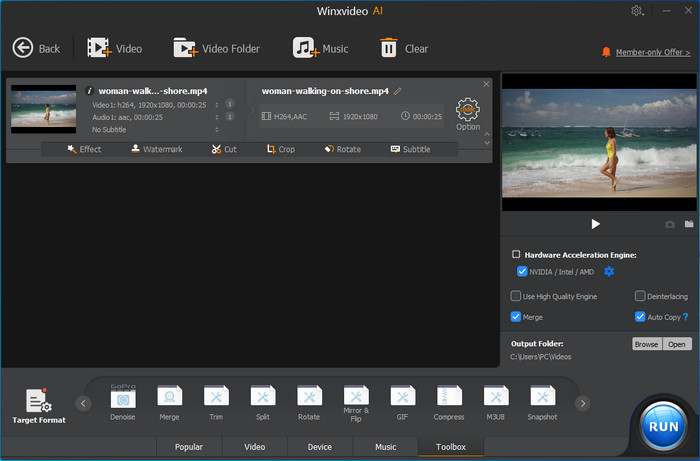The height and width of the screenshot is (461, 700).
Task: Select the Snapshot toolbox preset
Action: click(542, 402)
